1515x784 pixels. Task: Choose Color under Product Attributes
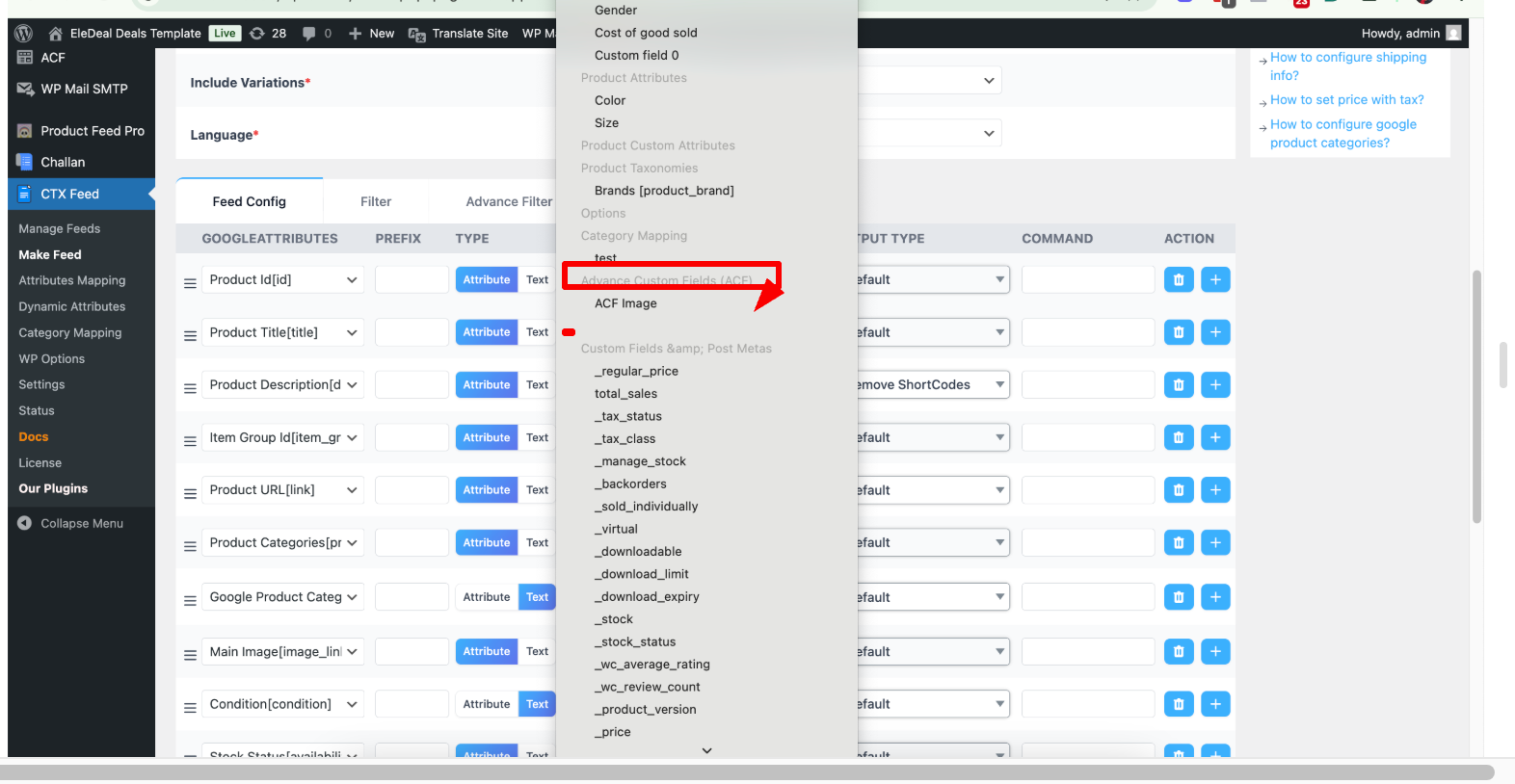610,100
